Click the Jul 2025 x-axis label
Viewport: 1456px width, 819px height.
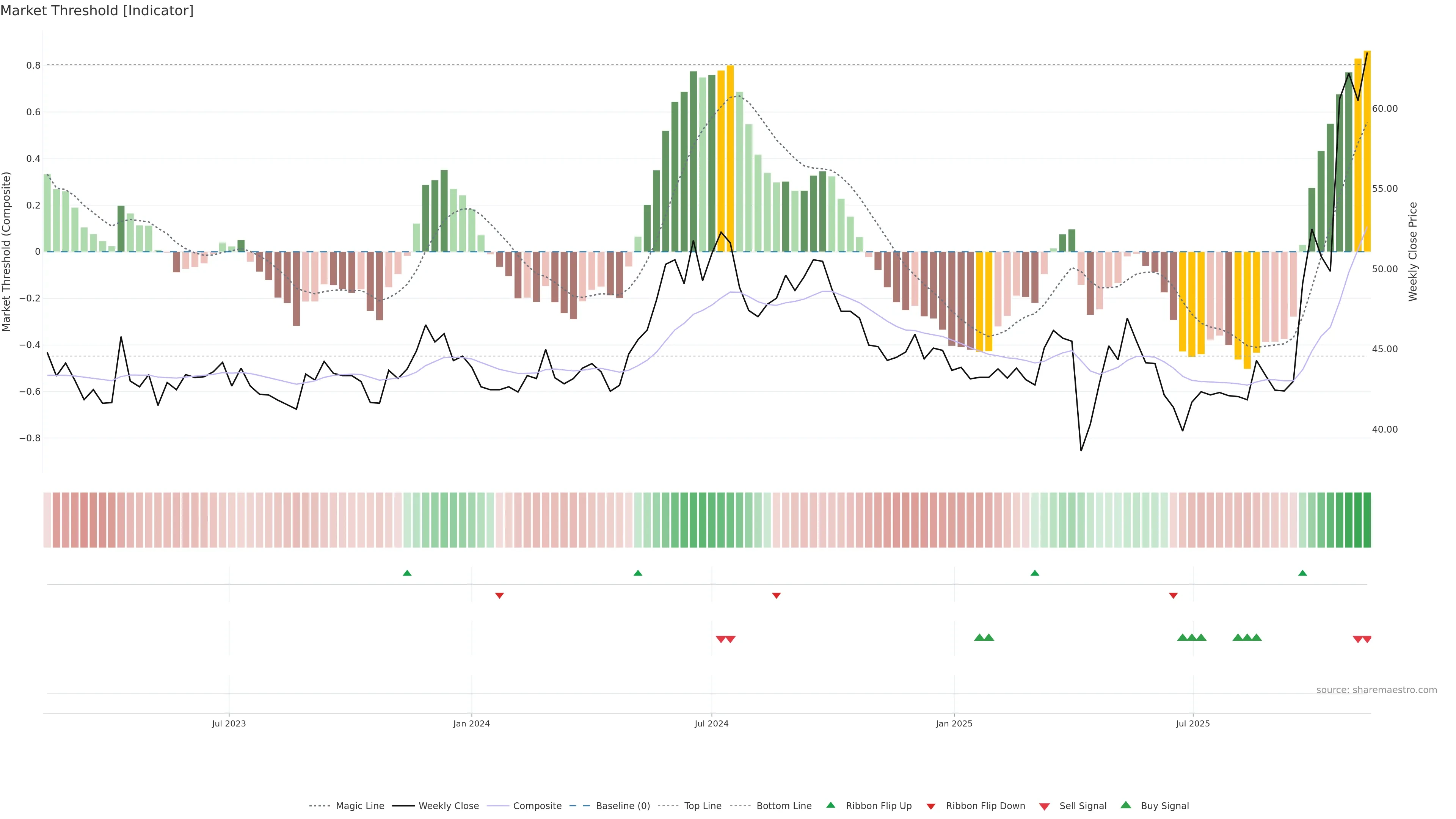point(1192,723)
